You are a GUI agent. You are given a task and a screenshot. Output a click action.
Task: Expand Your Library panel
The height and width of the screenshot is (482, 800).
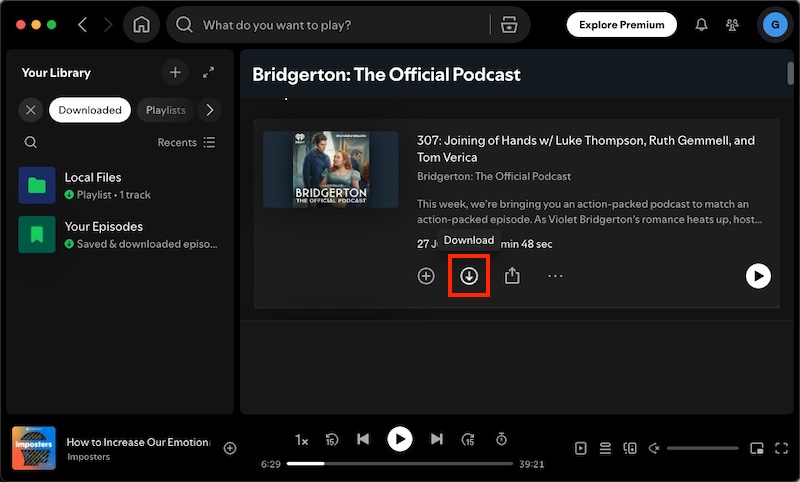208,72
